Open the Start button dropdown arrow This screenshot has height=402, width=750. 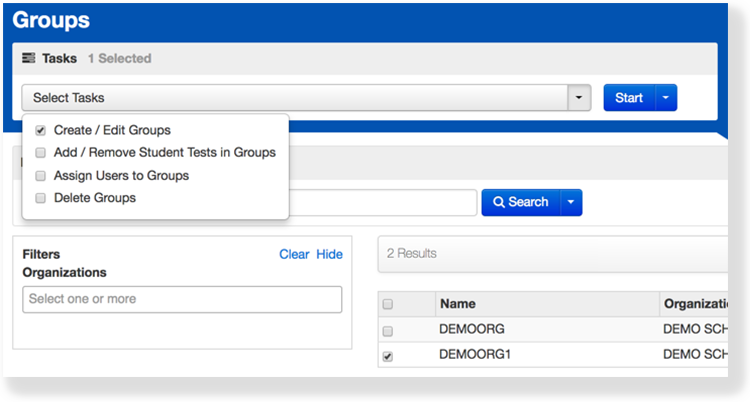pos(667,98)
